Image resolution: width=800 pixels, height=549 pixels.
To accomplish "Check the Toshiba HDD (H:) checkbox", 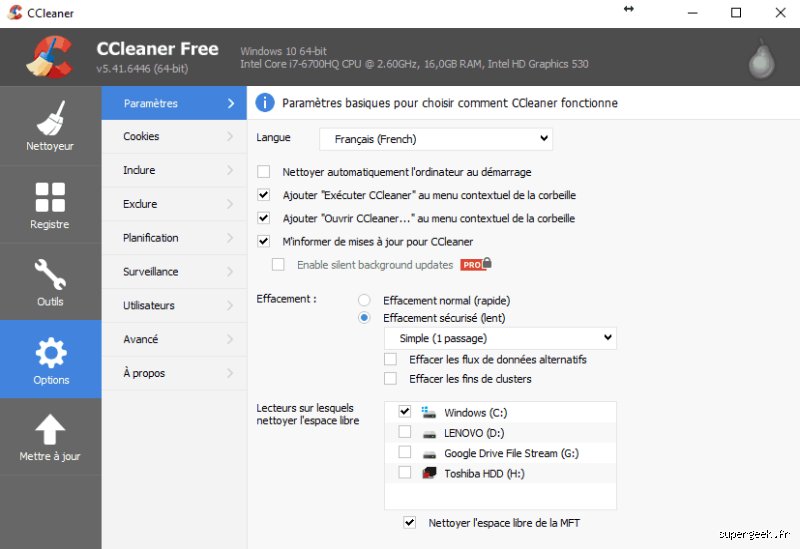I will point(405,472).
